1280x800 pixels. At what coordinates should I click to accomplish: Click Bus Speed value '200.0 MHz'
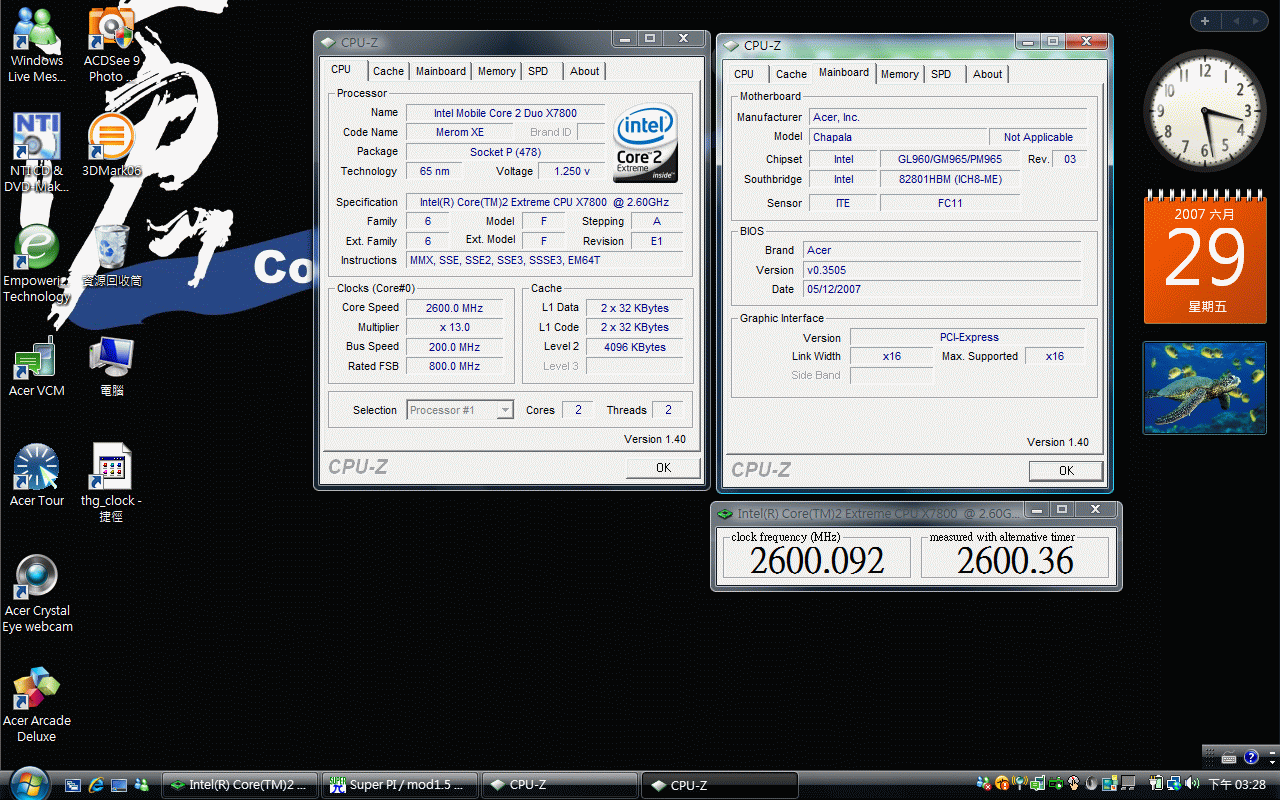(x=454, y=347)
